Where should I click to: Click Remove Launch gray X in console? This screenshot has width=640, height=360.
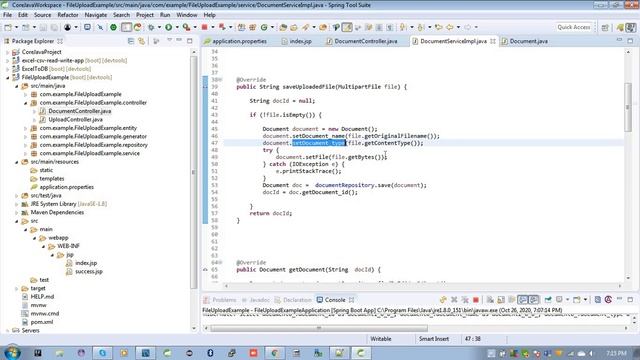tap(454, 300)
